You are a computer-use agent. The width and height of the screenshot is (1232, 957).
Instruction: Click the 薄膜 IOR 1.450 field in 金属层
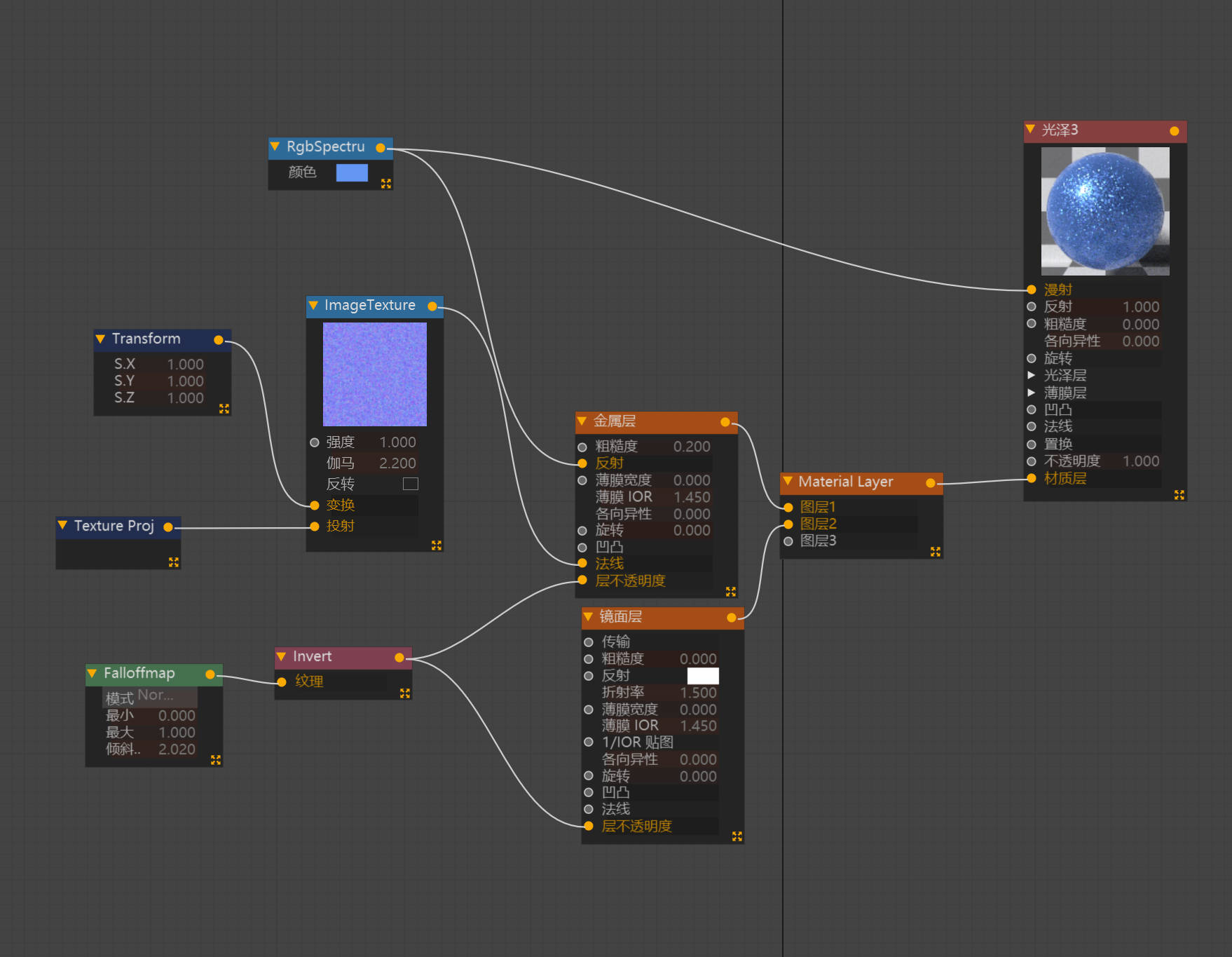(x=653, y=497)
